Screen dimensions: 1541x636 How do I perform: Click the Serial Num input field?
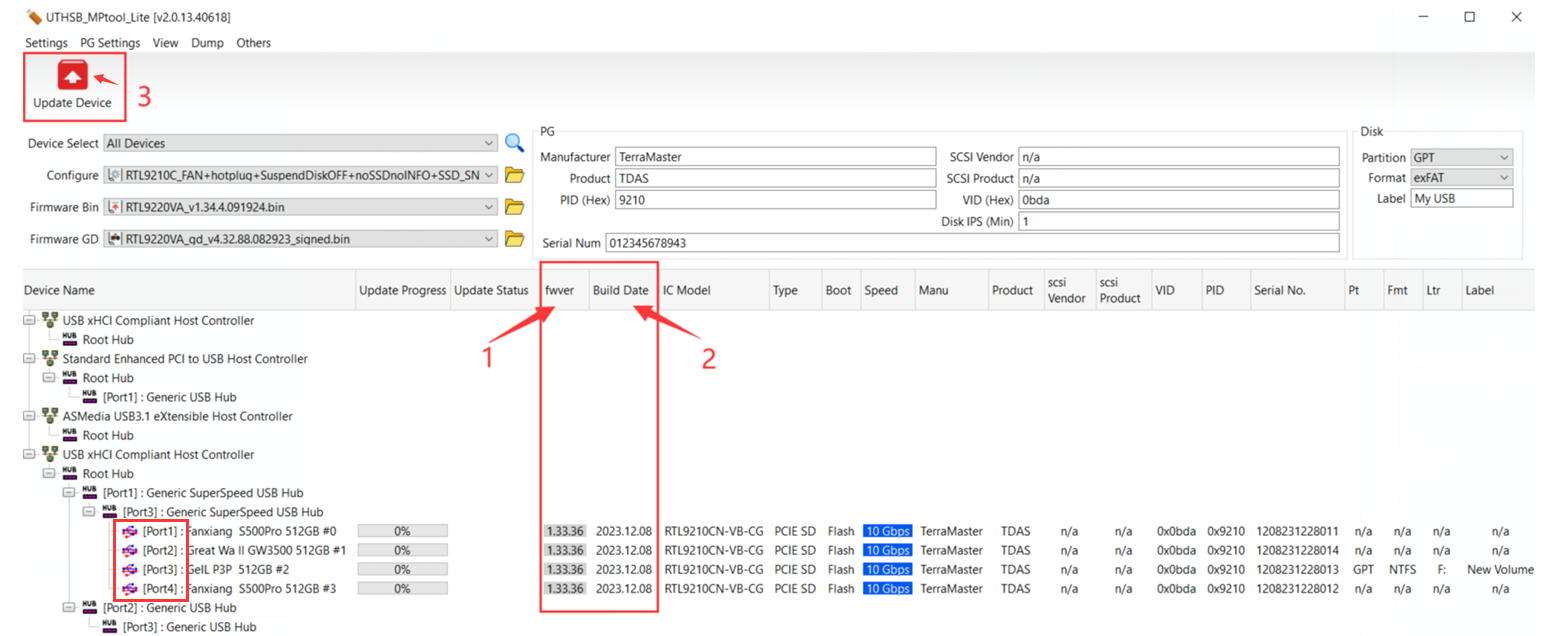coord(971,243)
